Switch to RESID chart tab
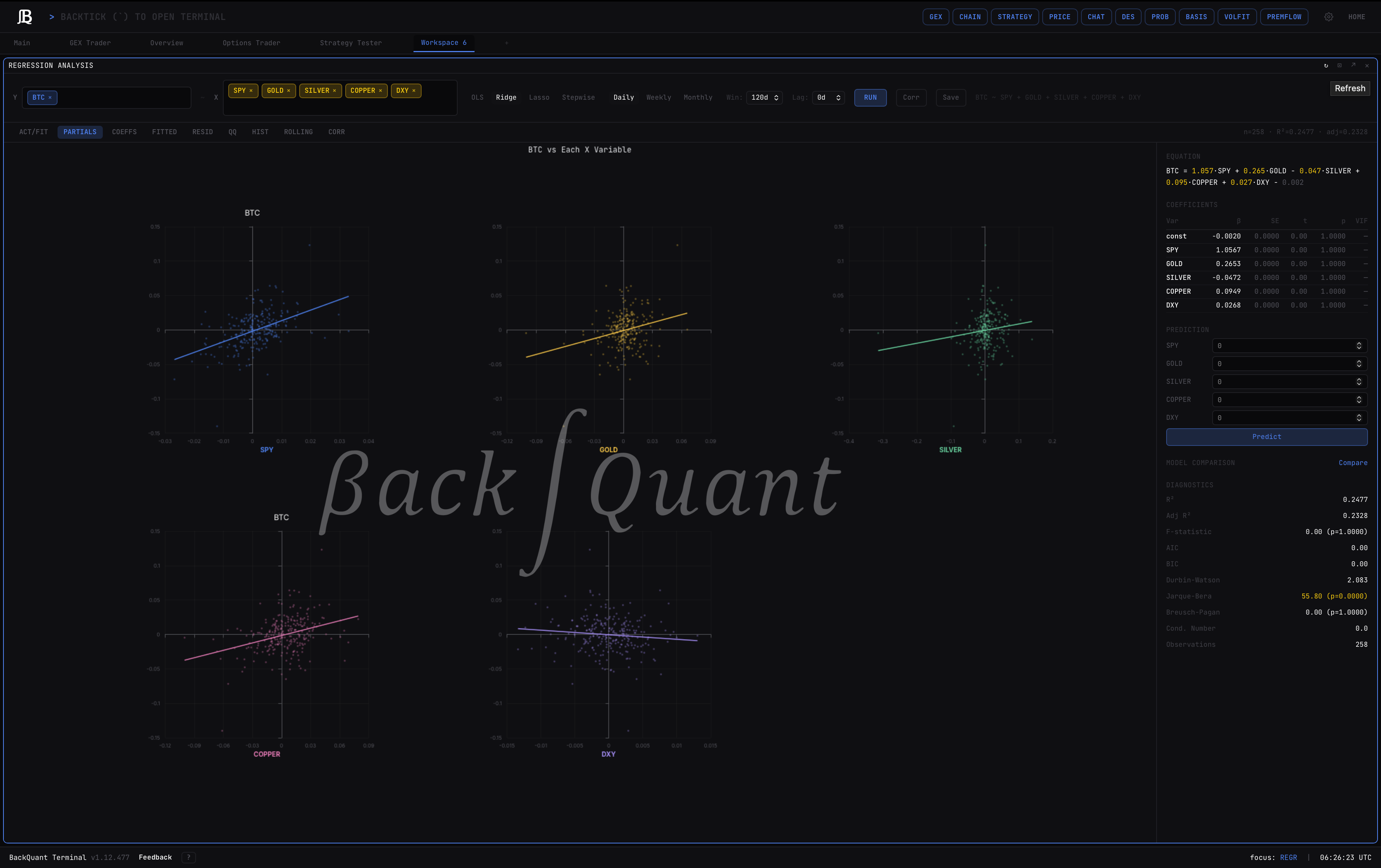This screenshot has height=868, width=1381. point(203,132)
